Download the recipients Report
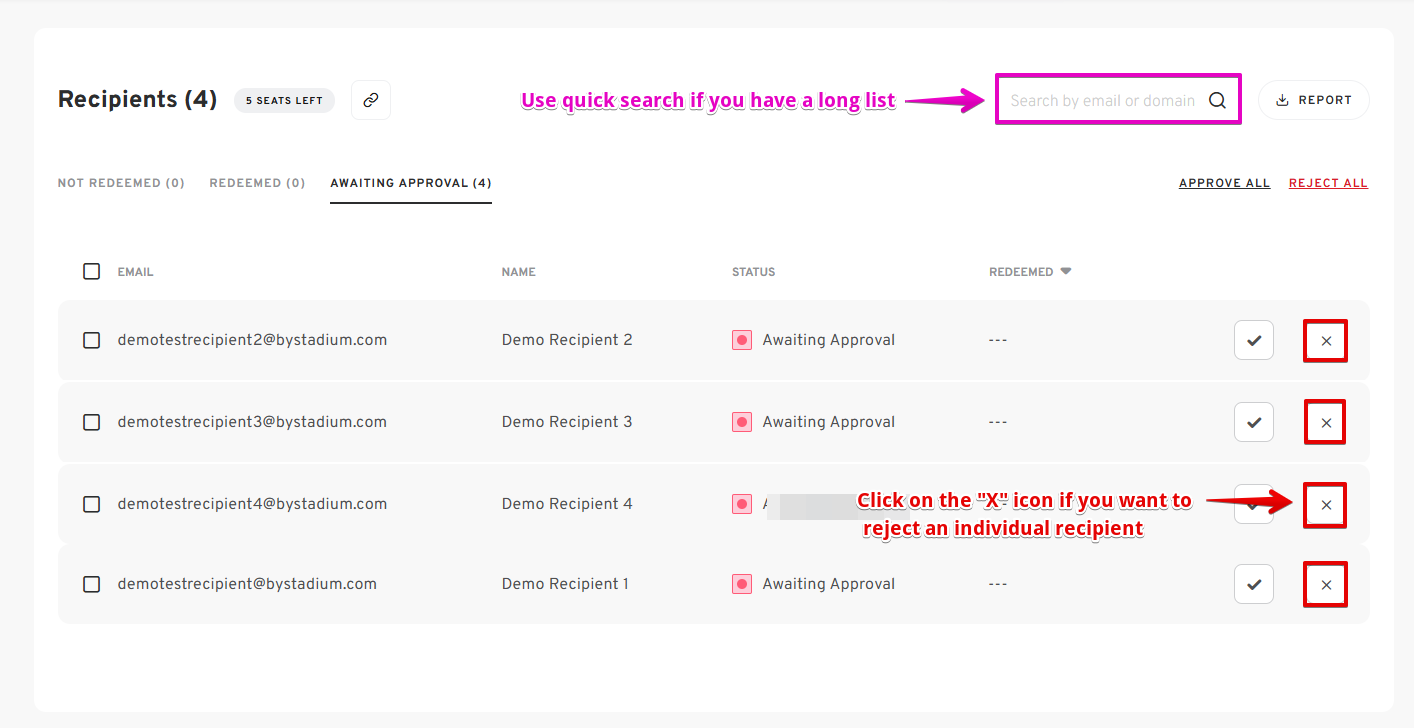The width and height of the screenshot is (1414, 728). (1314, 100)
